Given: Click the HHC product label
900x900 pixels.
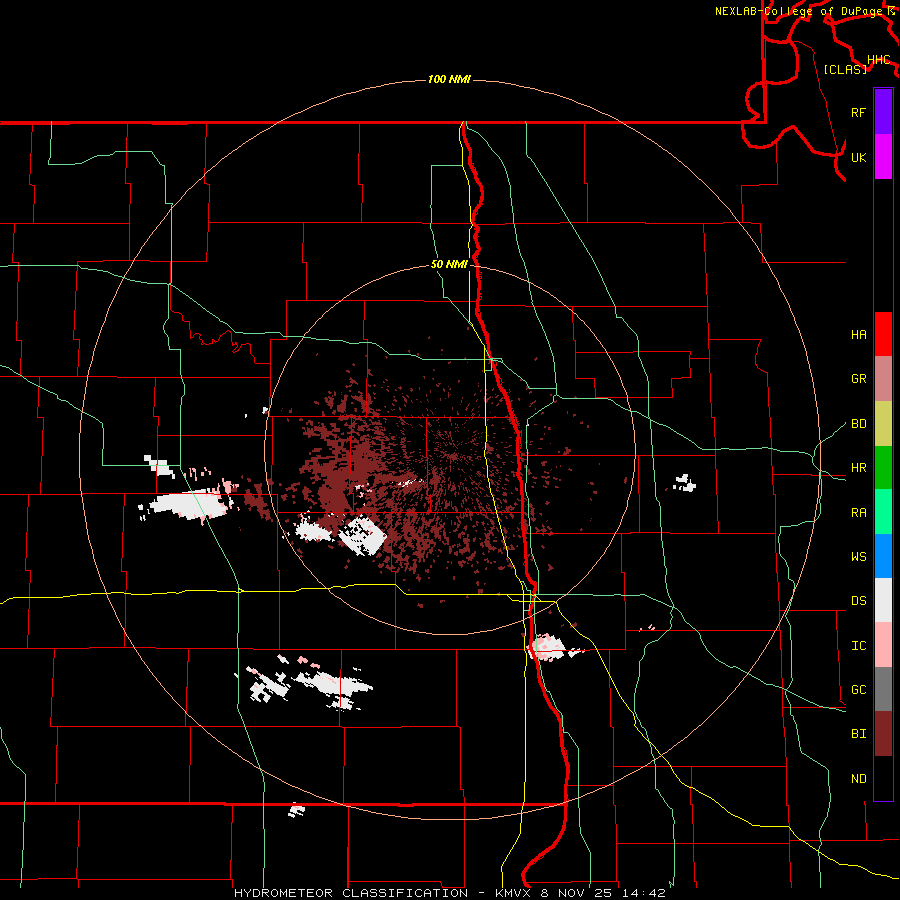Looking at the screenshot, I should click(x=878, y=60).
